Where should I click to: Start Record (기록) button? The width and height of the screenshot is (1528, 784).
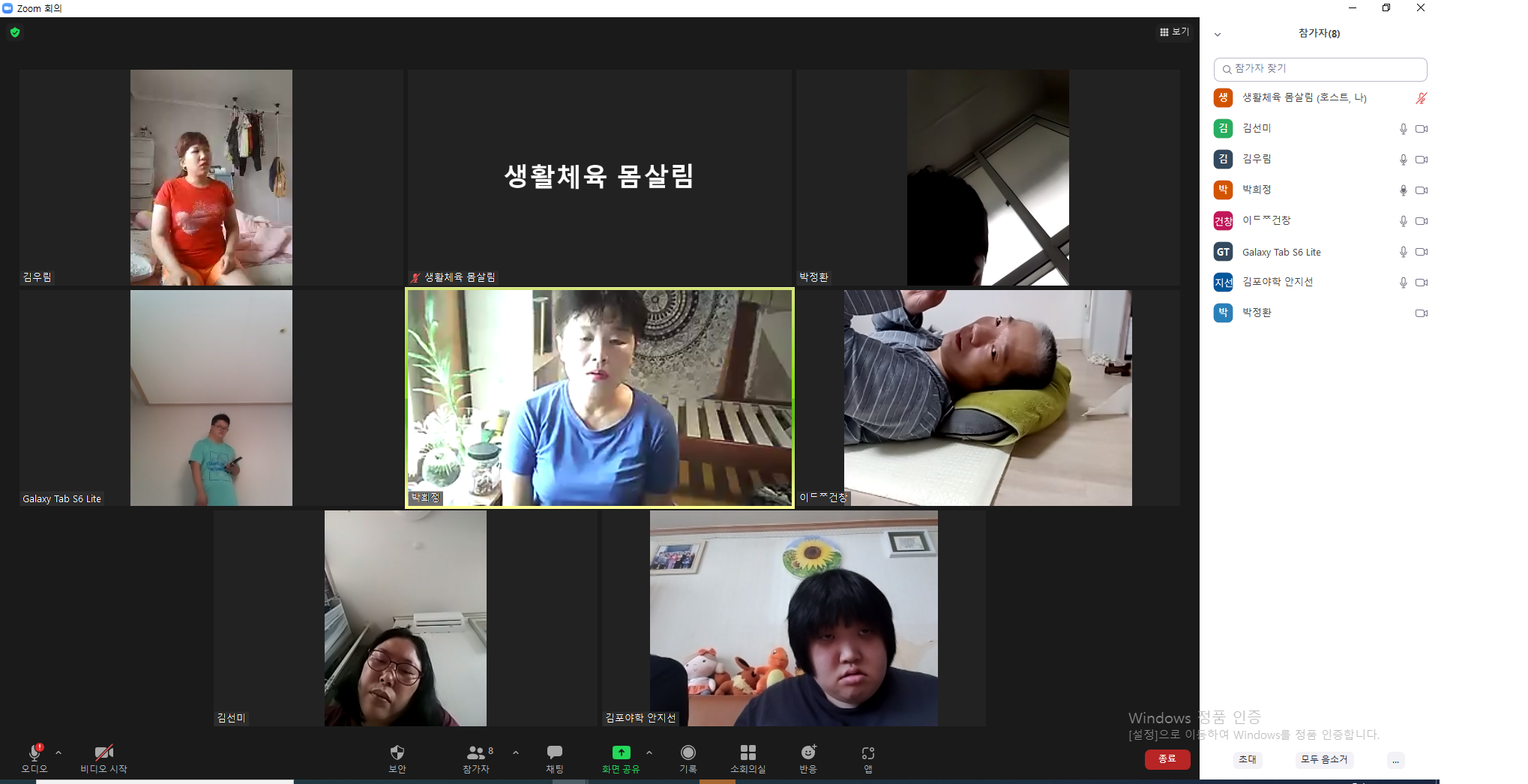click(x=688, y=759)
